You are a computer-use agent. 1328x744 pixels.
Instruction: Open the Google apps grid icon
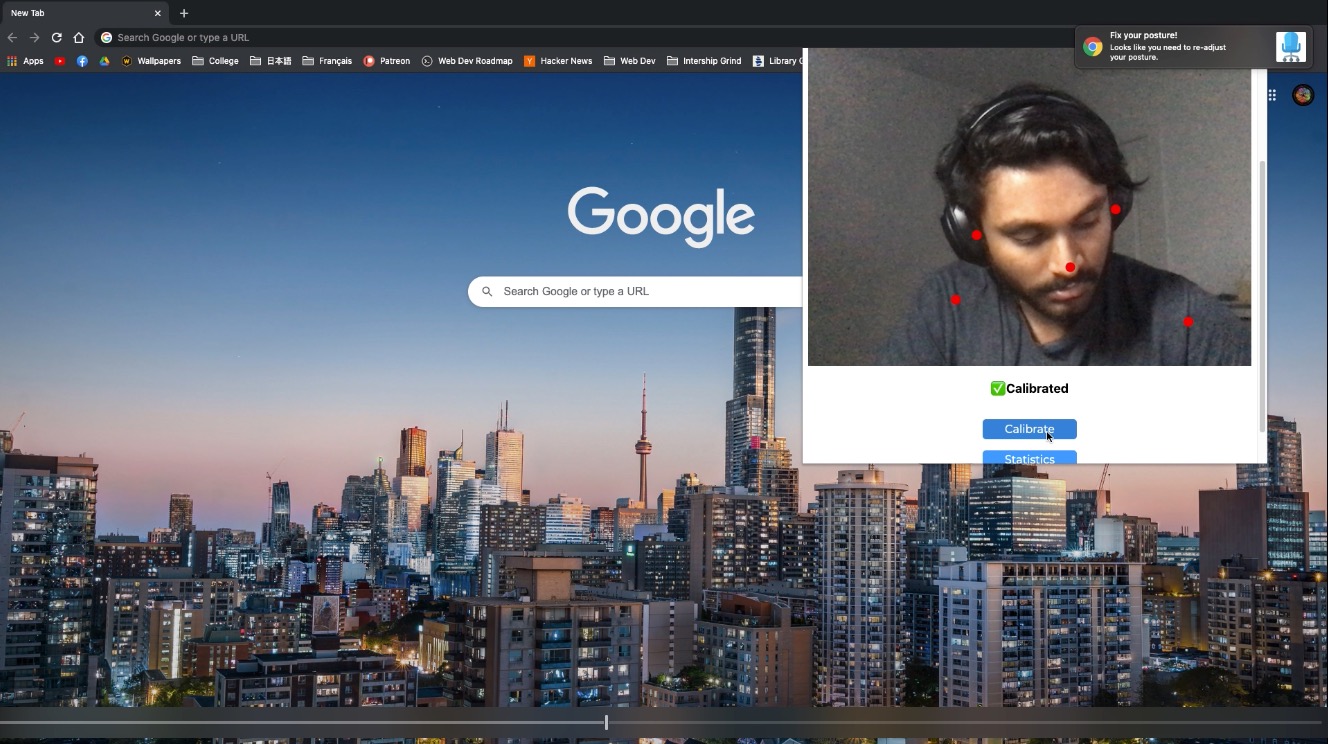pos(1272,95)
